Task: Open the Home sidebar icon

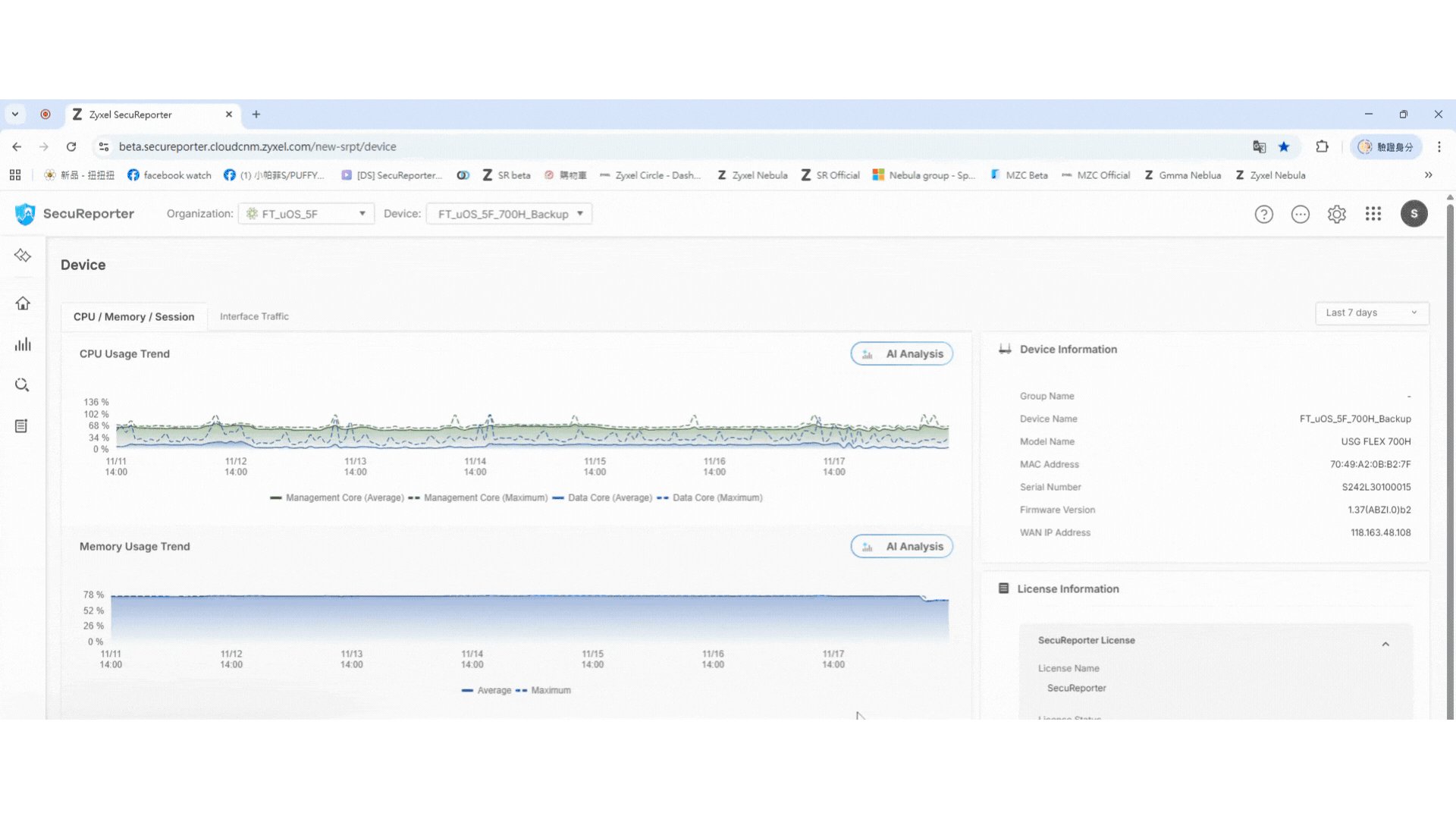Action: tap(23, 304)
